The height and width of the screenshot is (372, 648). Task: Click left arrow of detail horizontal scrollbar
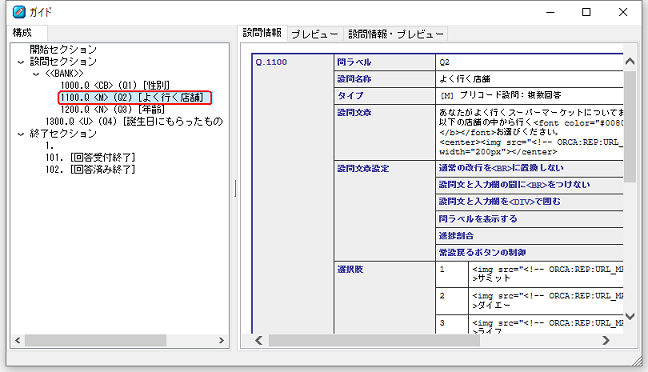(259, 340)
